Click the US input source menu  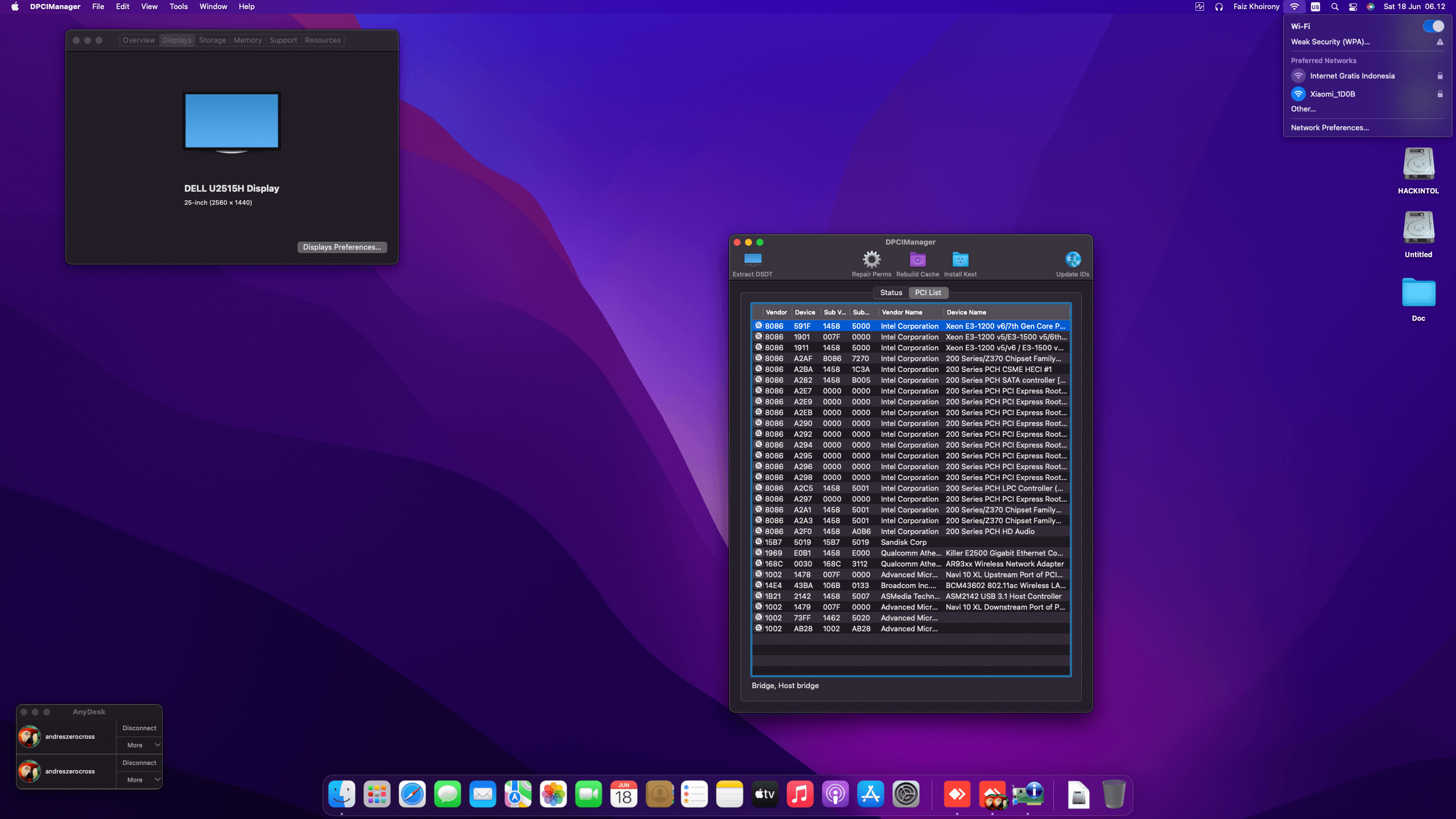pyautogui.click(x=1316, y=7)
